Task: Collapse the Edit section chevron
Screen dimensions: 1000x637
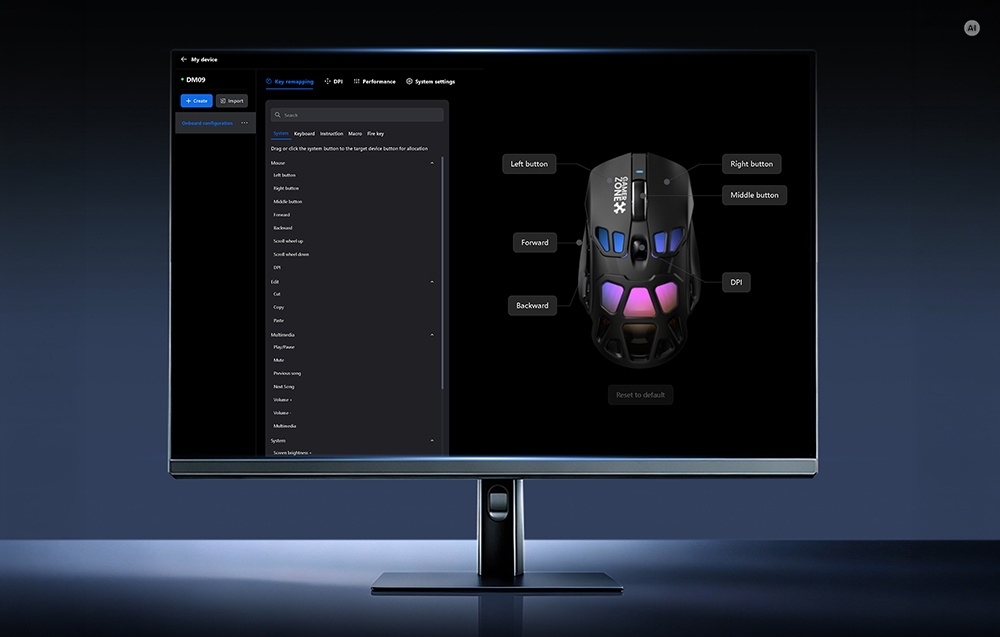Action: pyautogui.click(x=432, y=281)
